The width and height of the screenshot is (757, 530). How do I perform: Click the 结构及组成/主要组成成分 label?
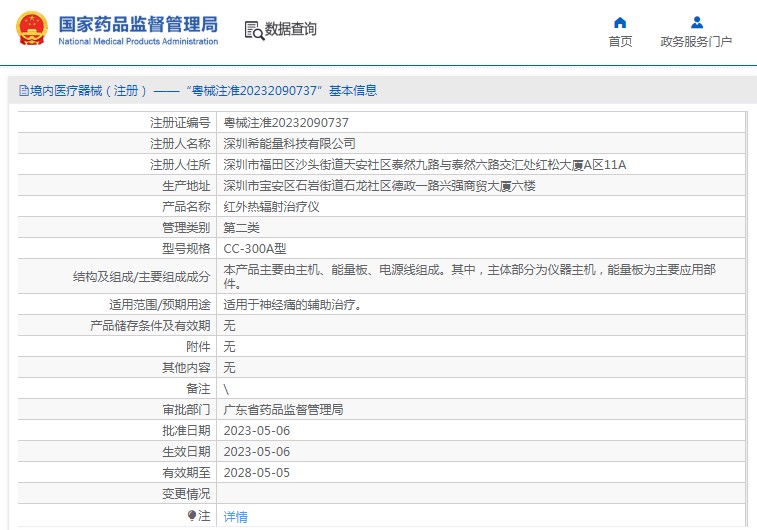(141, 277)
